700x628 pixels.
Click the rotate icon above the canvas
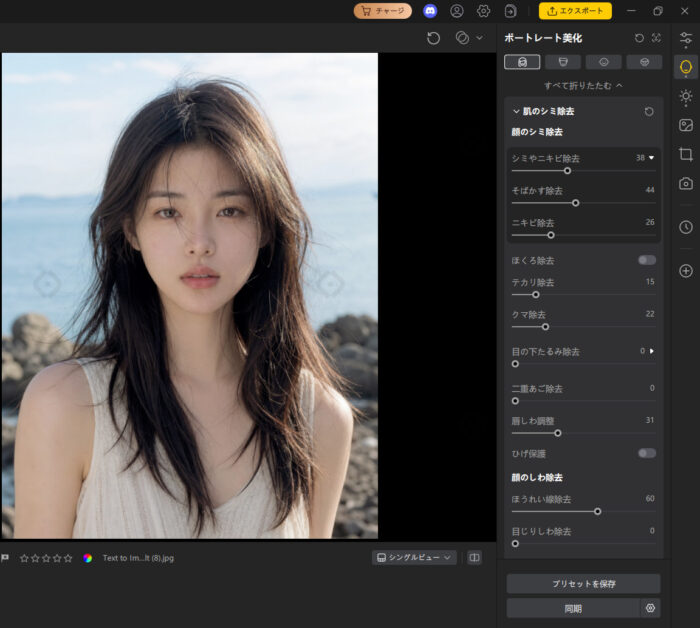[x=433, y=38]
